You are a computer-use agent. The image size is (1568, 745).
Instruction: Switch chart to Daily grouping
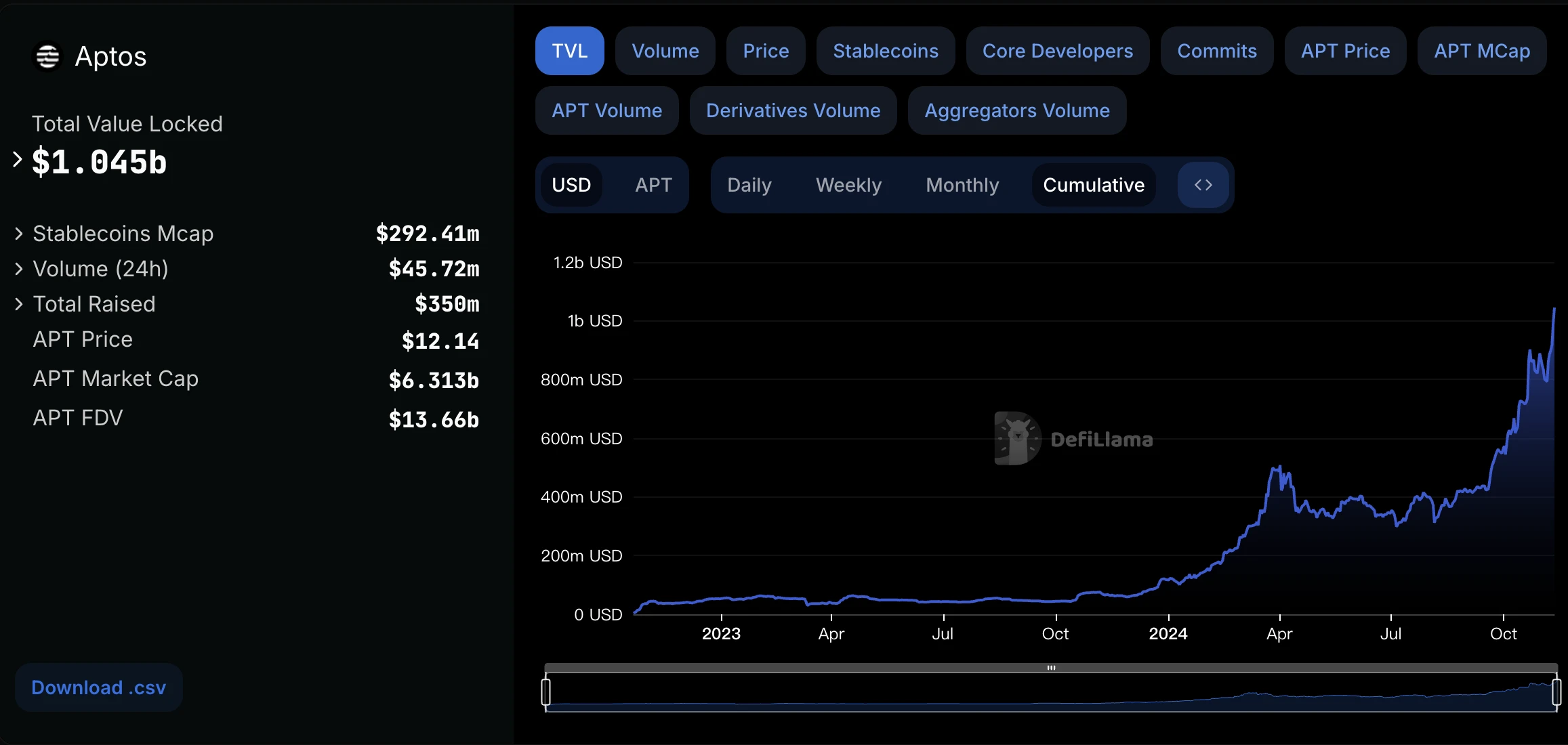[749, 185]
